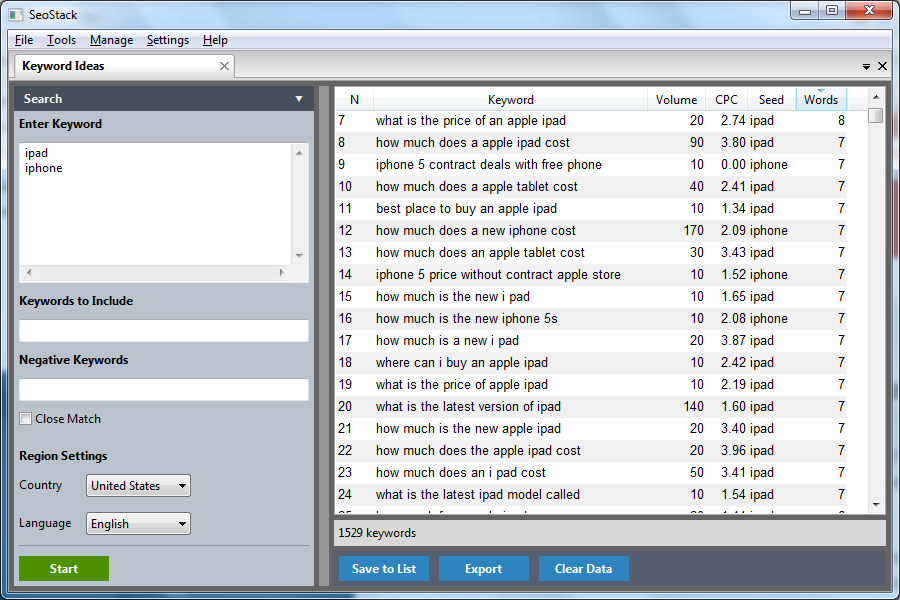
Task: Select row "what is the latest version of ipad"
Action: pyautogui.click(x=591, y=407)
